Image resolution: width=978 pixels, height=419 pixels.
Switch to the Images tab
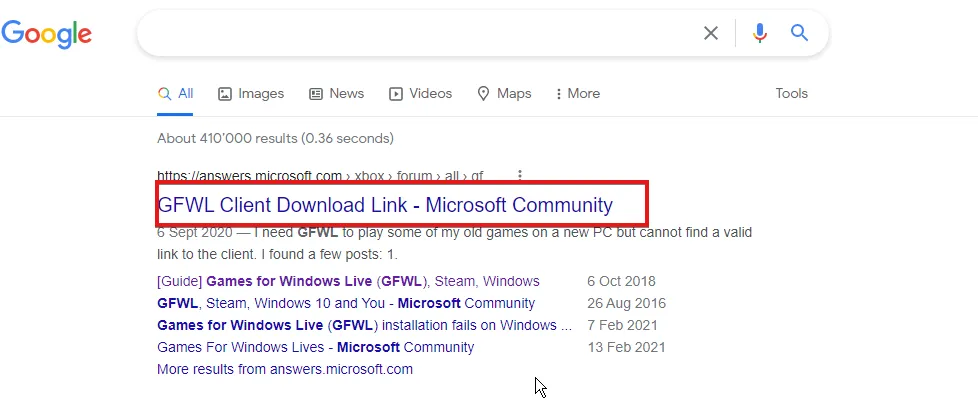(x=251, y=93)
